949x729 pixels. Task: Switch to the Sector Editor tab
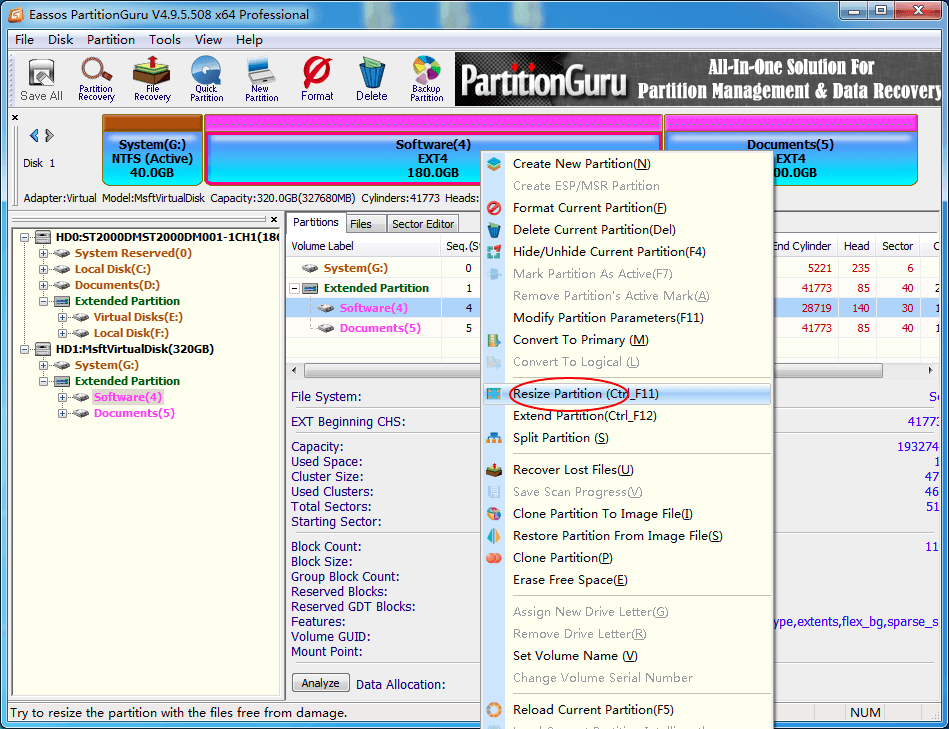[422, 224]
